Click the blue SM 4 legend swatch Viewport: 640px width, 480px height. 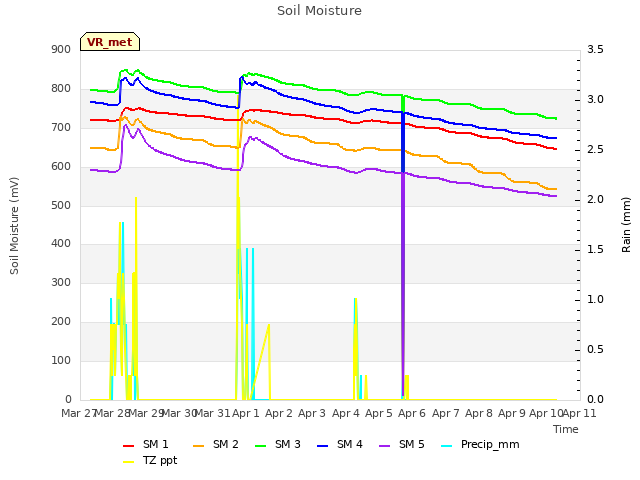322,446
